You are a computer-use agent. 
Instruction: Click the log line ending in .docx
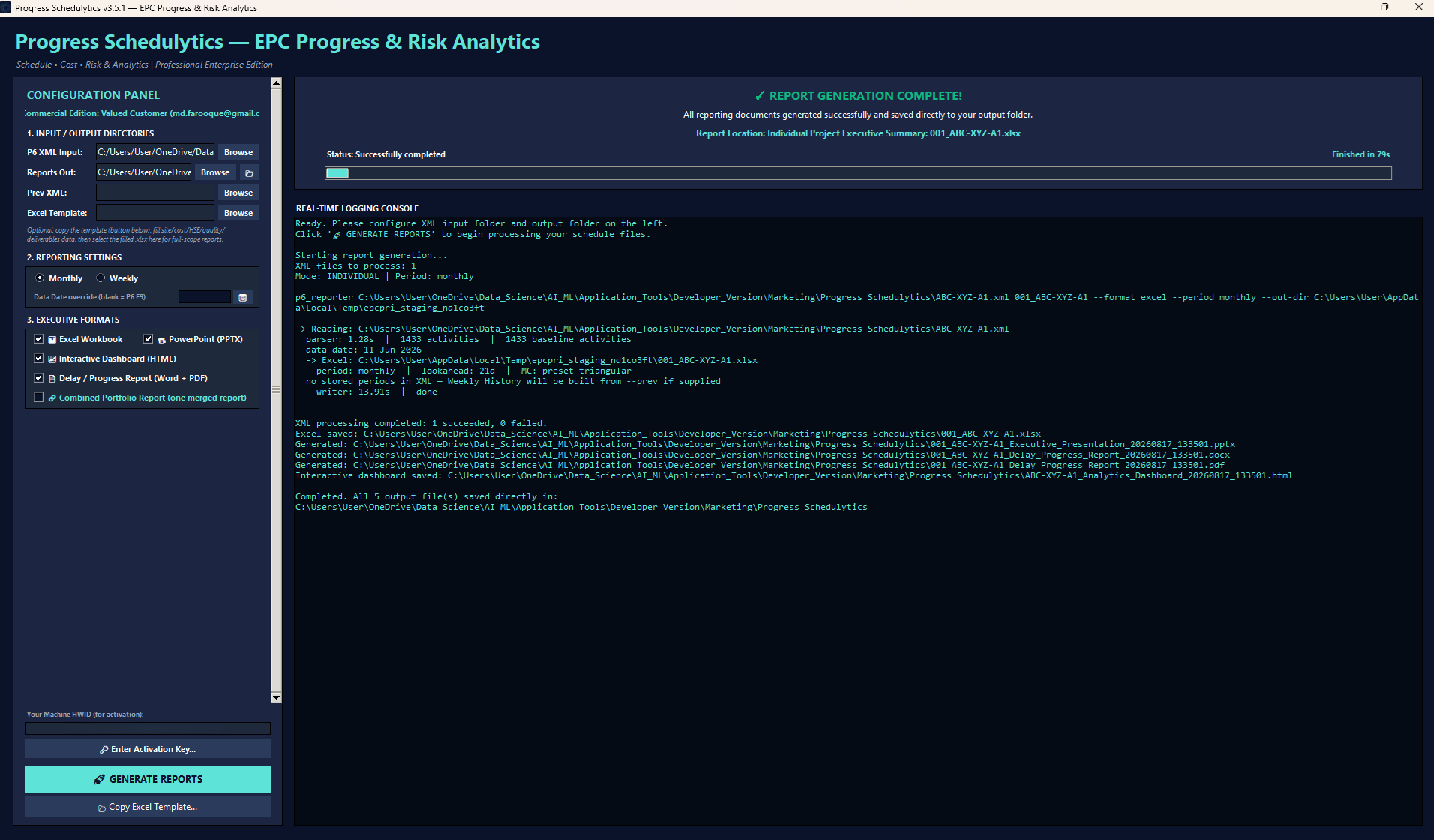(763, 454)
